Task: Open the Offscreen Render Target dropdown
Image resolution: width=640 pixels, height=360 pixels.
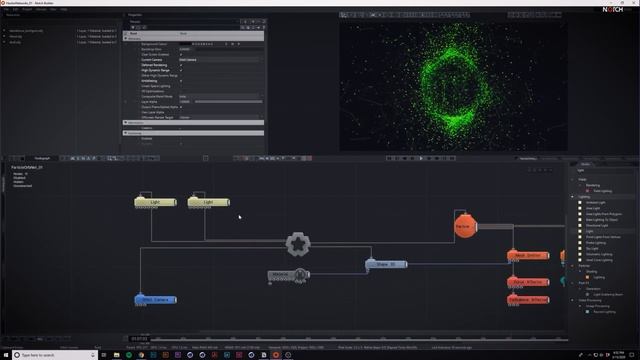Action: pos(220,117)
